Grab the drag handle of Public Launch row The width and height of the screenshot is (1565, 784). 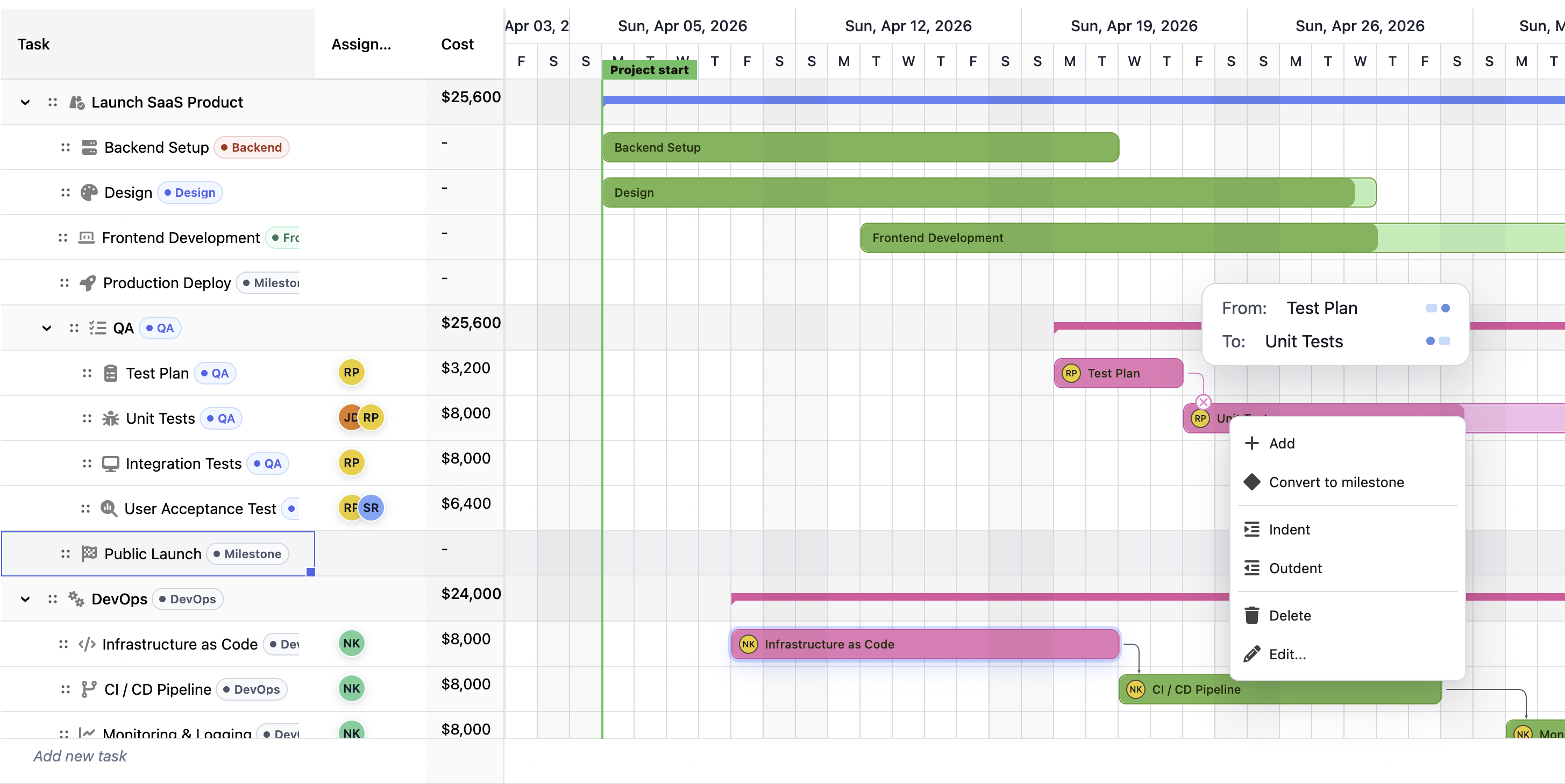tap(65, 554)
